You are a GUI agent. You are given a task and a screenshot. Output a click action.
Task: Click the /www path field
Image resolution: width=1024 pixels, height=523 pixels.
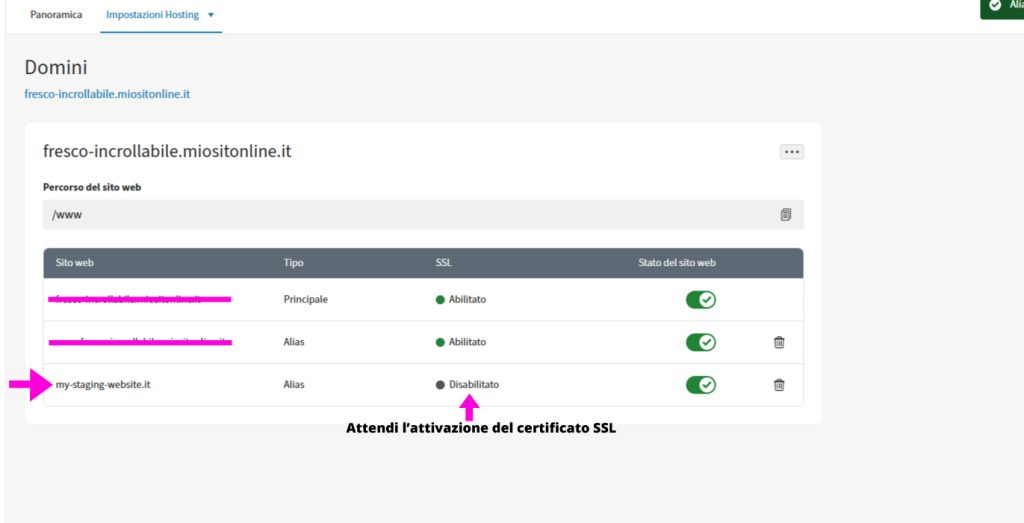(400, 215)
